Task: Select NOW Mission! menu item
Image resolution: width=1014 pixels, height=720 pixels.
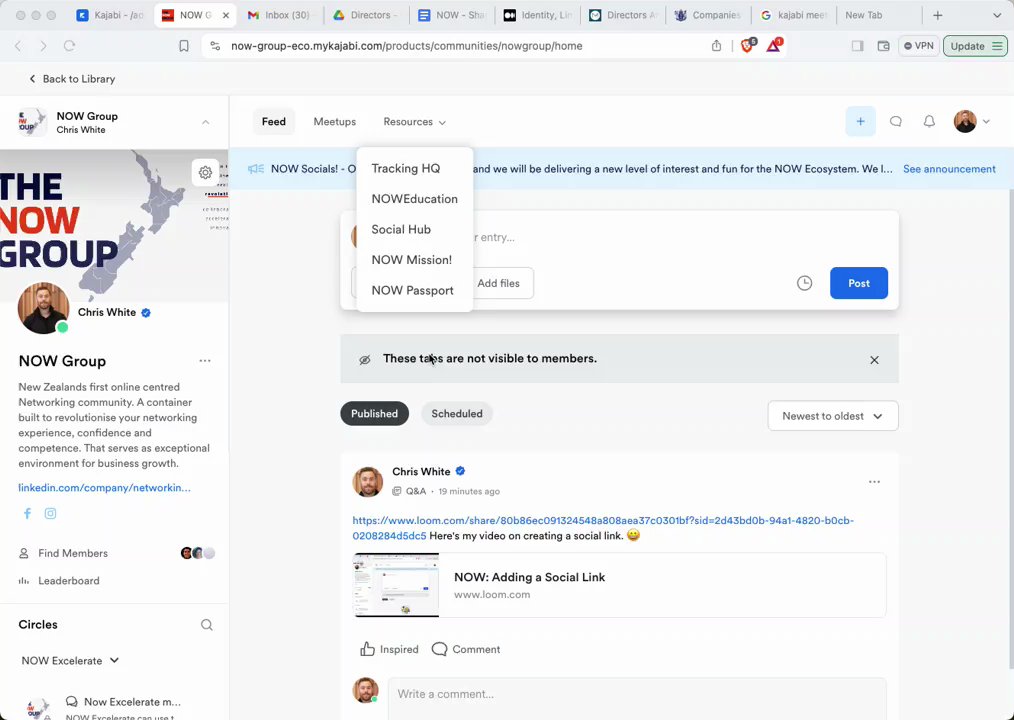Action: (x=411, y=259)
